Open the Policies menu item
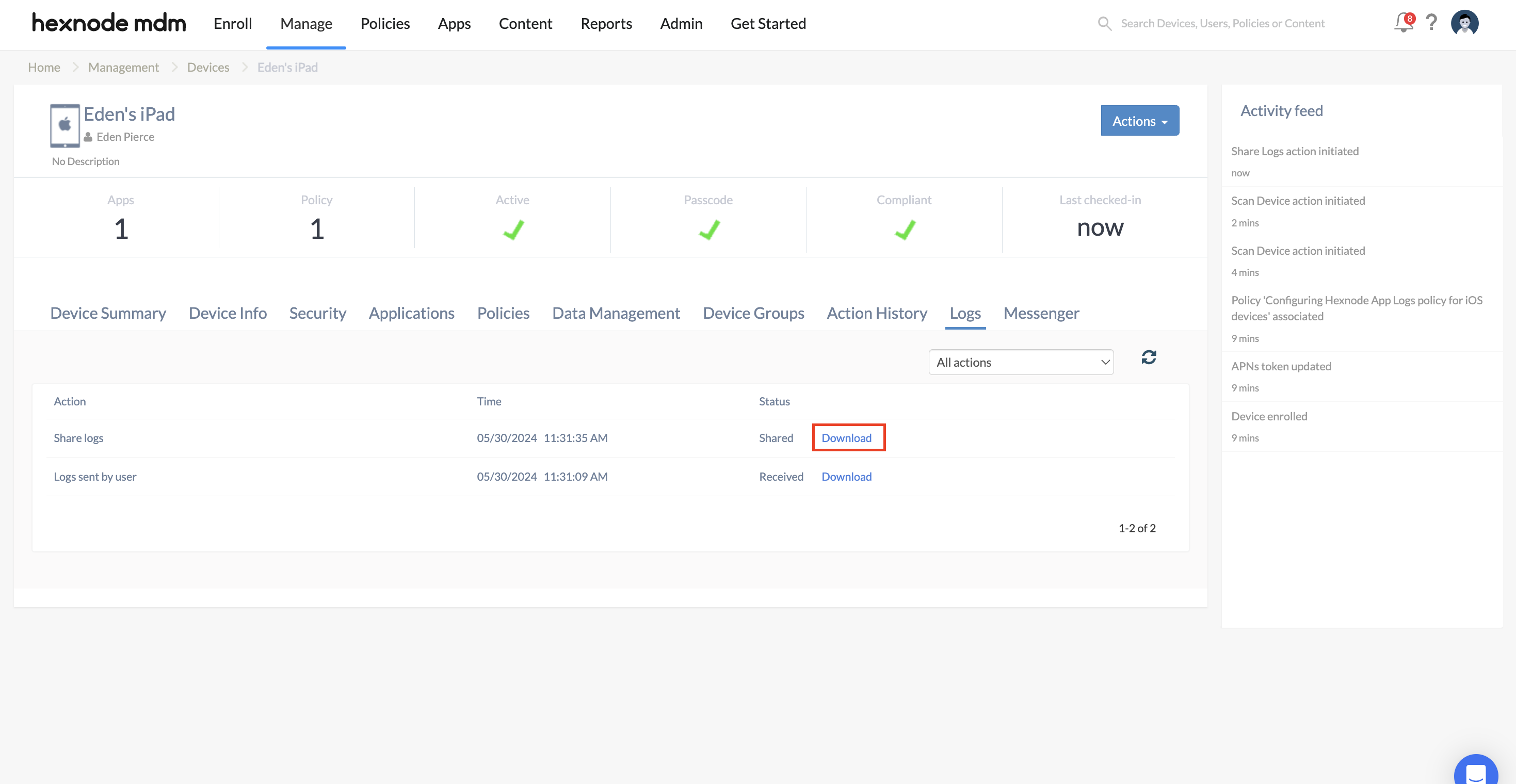Image resolution: width=1516 pixels, height=784 pixels. [385, 23]
